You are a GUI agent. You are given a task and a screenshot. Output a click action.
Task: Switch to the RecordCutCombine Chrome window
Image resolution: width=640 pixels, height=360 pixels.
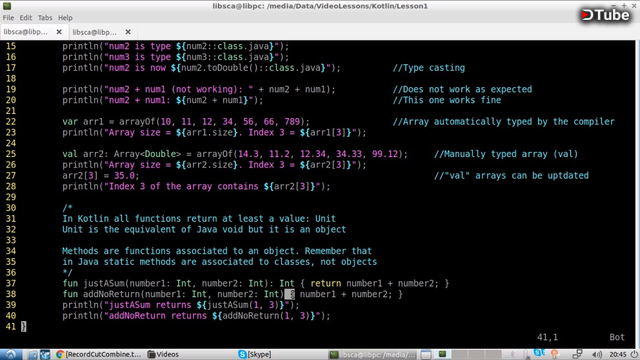tap(99, 354)
